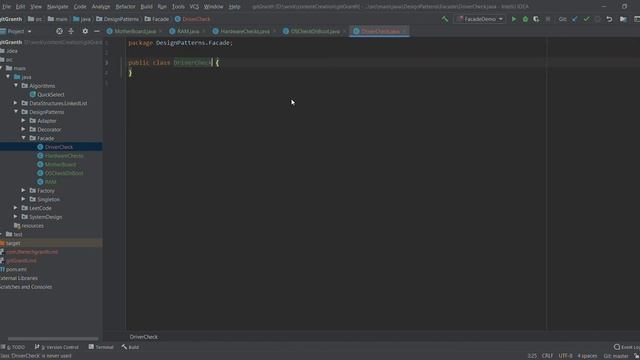Expand the Singleton folder arrow
640x360 pixels.
coord(23,199)
